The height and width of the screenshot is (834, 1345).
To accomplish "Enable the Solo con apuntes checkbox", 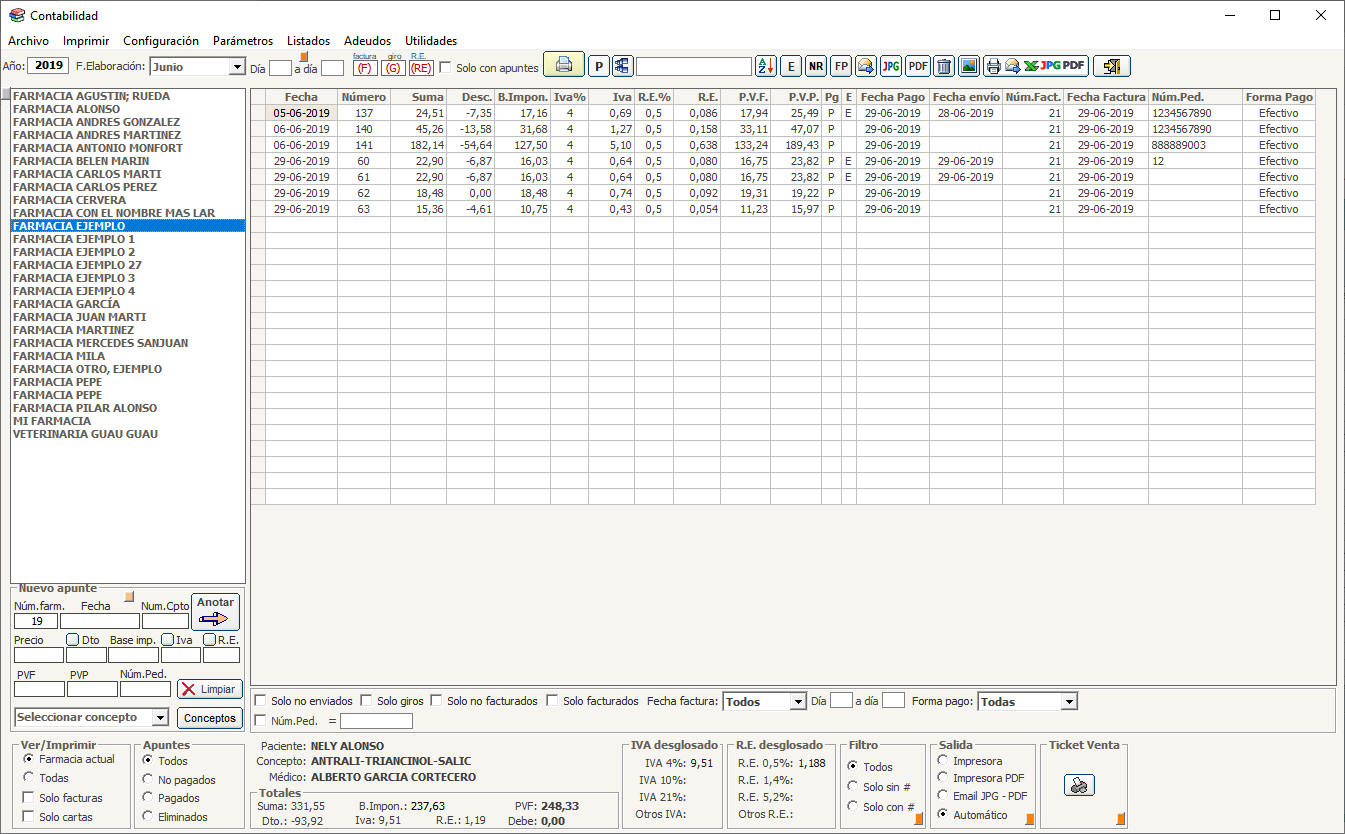I will click(446, 68).
